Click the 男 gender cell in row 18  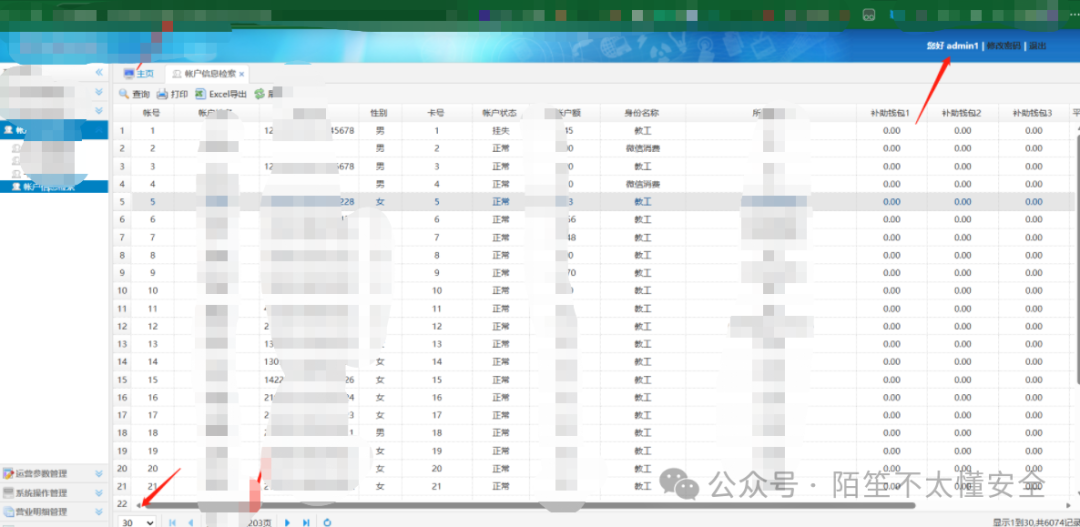click(x=379, y=433)
